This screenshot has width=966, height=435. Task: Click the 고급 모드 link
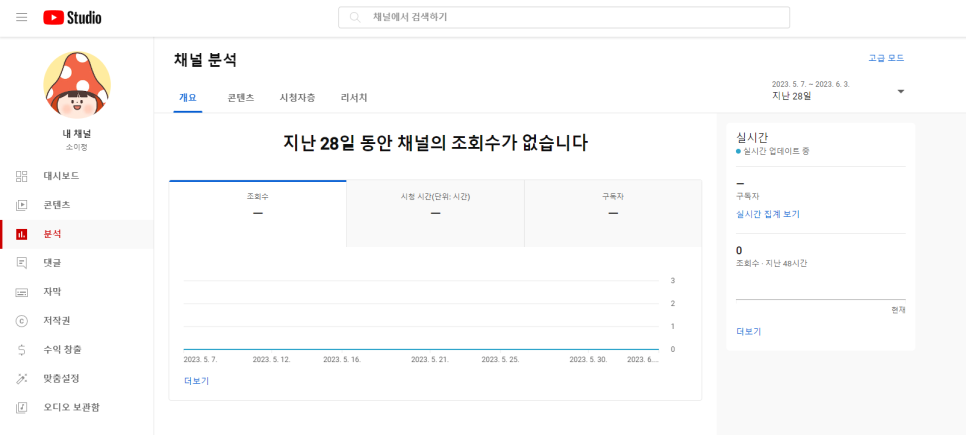(x=885, y=58)
